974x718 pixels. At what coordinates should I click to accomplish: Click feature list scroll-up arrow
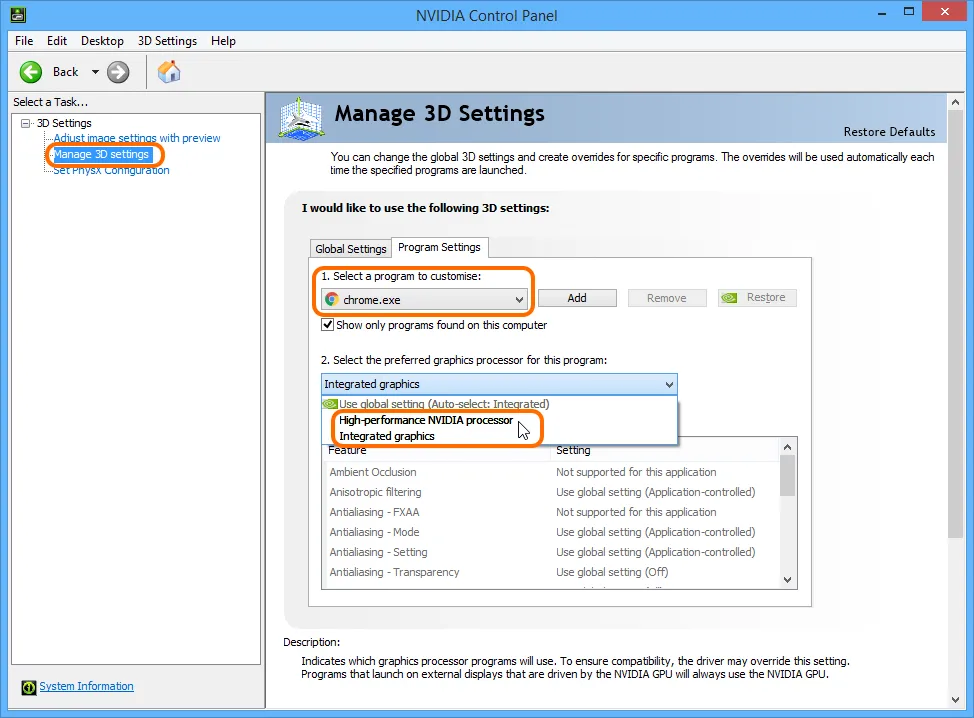(788, 447)
